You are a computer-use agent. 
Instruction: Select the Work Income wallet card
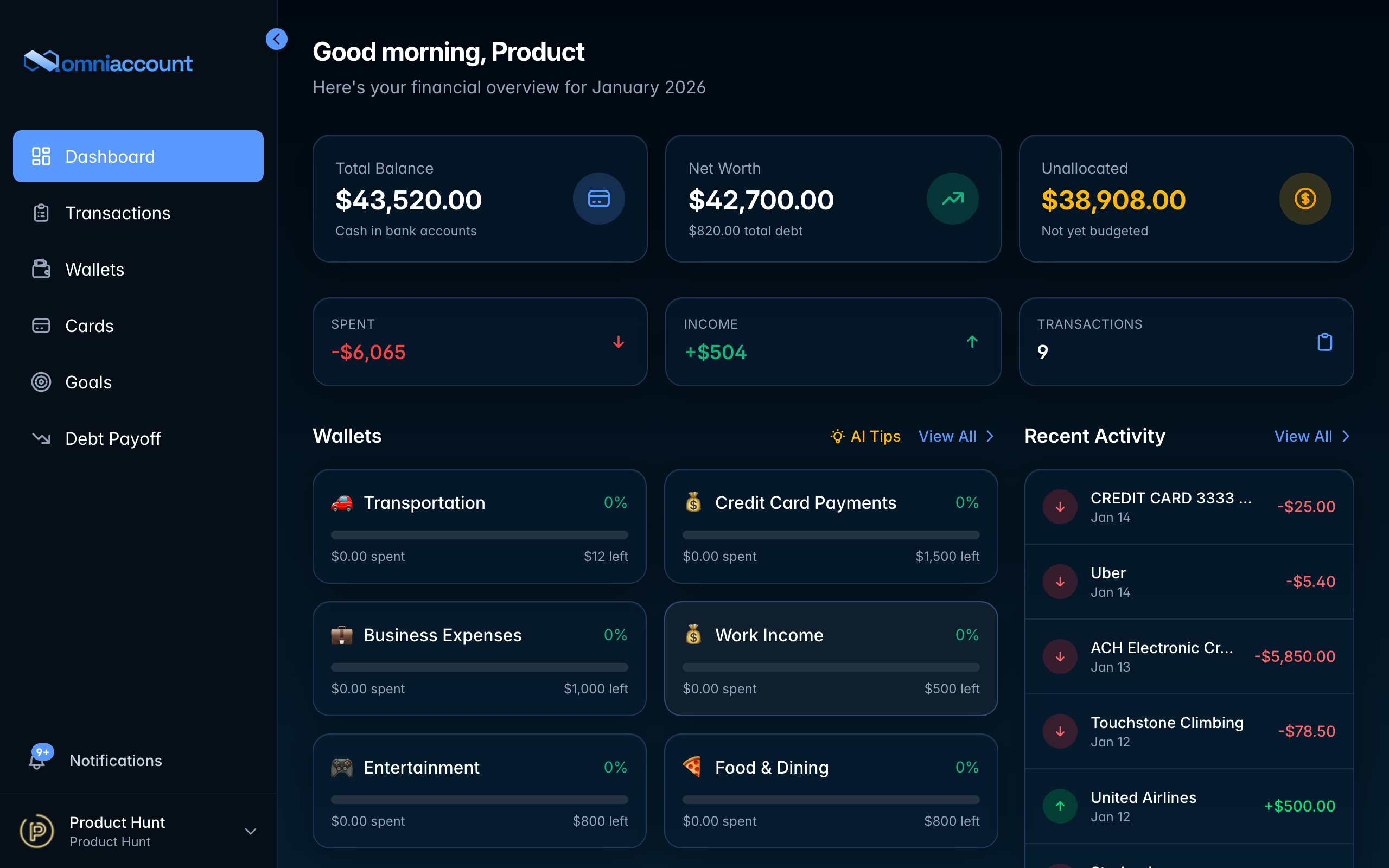tap(831, 659)
